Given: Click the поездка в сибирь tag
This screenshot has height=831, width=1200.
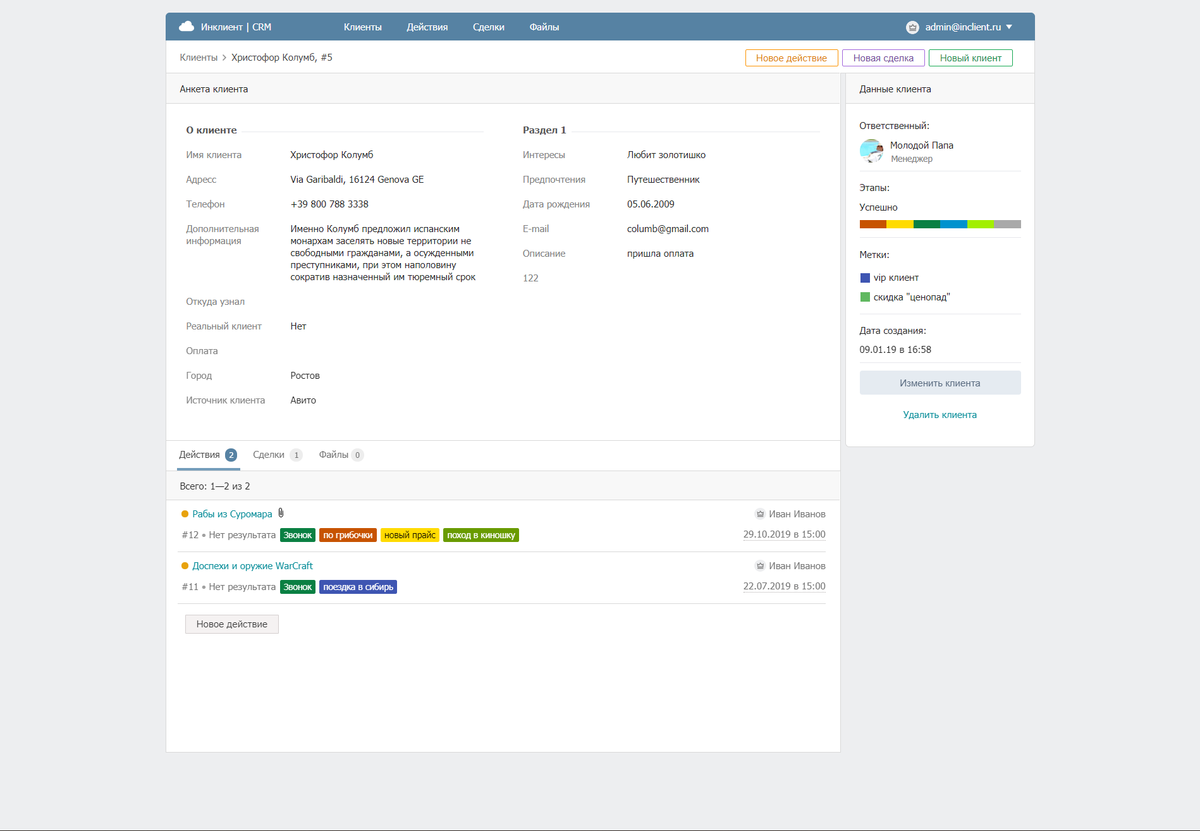Looking at the screenshot, I should tap(358, 587).
